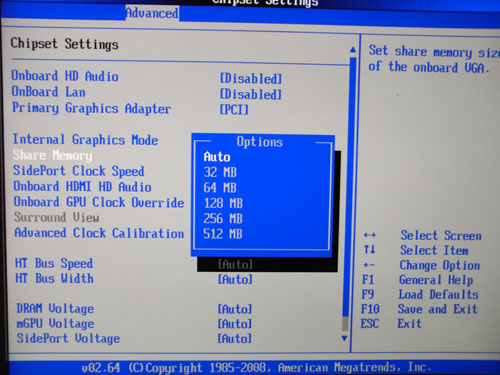Screen dimensions: 500x375
Task: Click the scroll up arrow
Action: (353, 50)
